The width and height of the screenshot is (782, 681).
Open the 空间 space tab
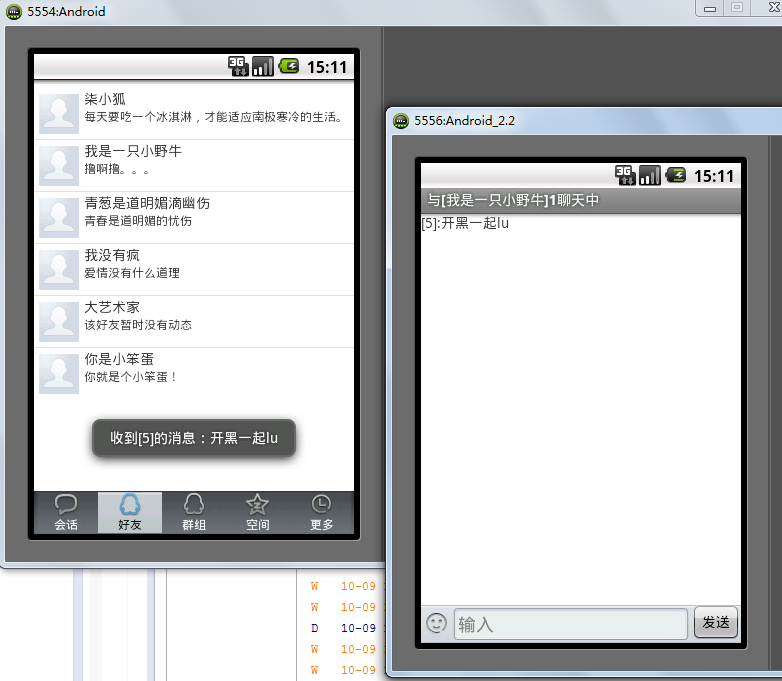[258, 512]
